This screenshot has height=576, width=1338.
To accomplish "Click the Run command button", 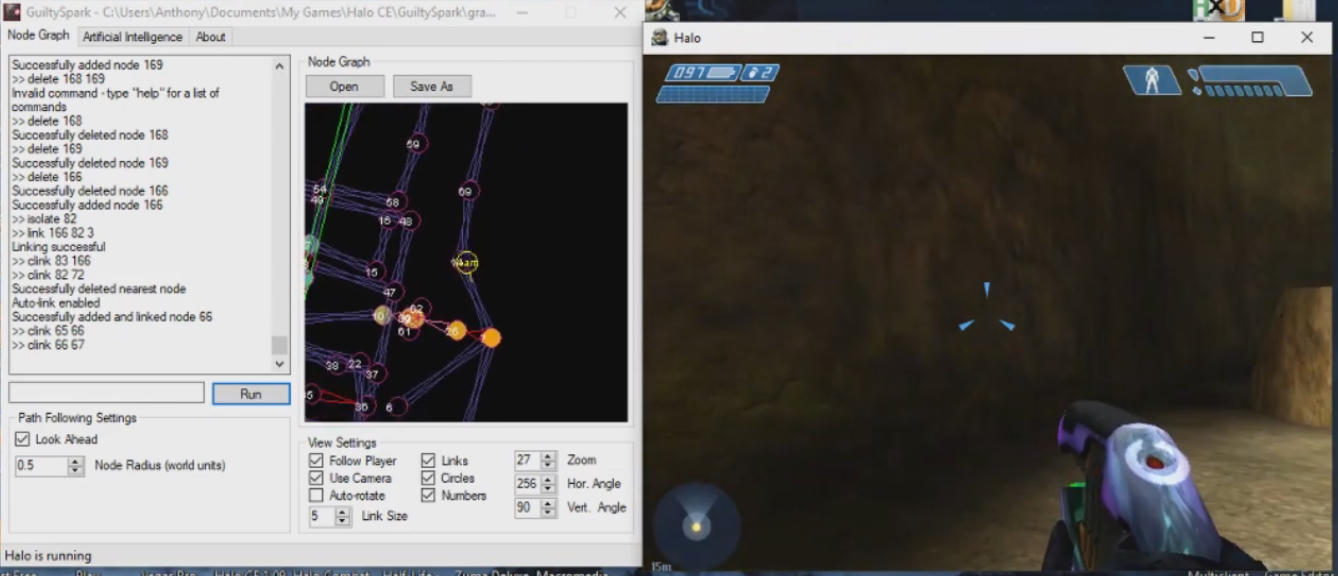I will coord(251,394).
